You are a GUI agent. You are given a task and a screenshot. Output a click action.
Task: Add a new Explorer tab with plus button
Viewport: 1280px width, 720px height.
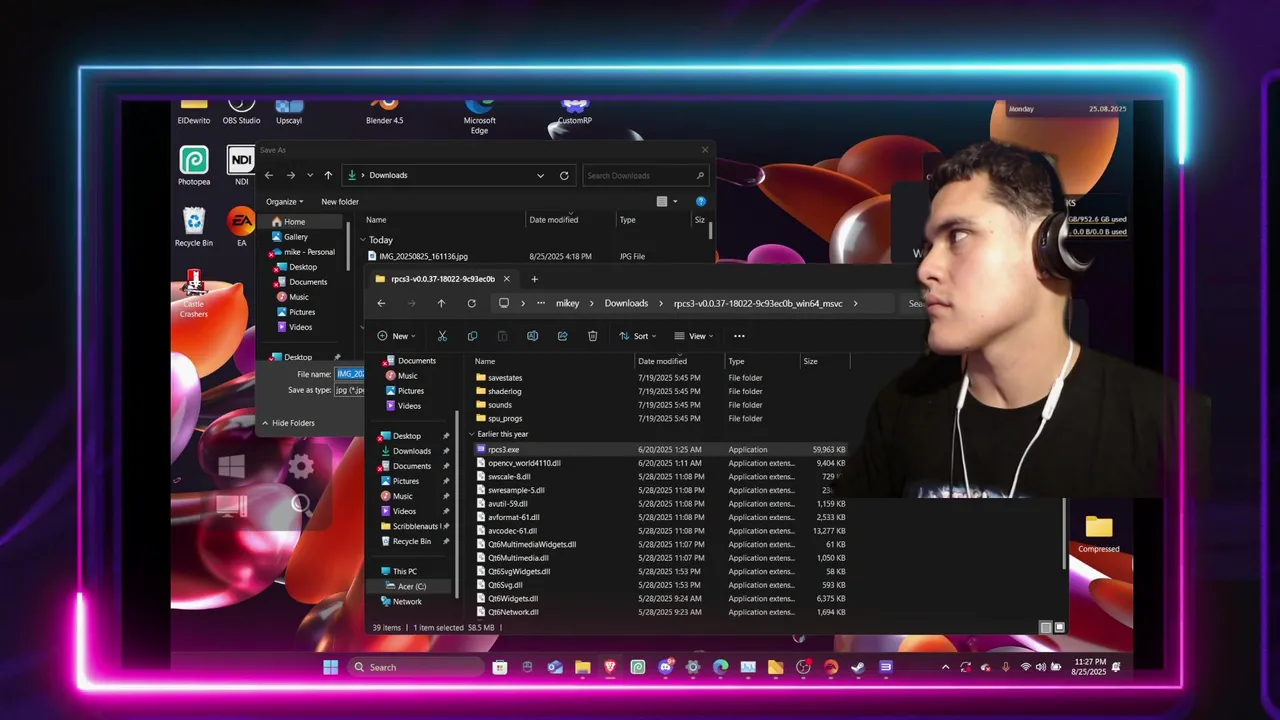[x=534, y=279]
